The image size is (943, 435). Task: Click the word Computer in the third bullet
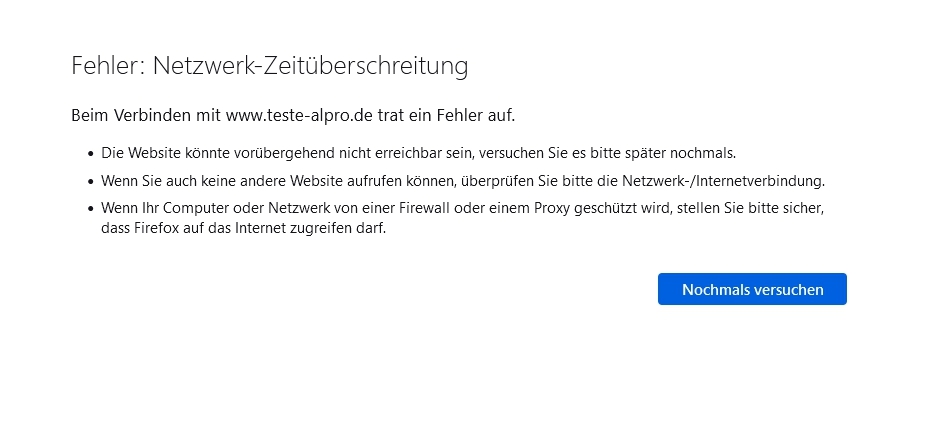tap(191, 209)
